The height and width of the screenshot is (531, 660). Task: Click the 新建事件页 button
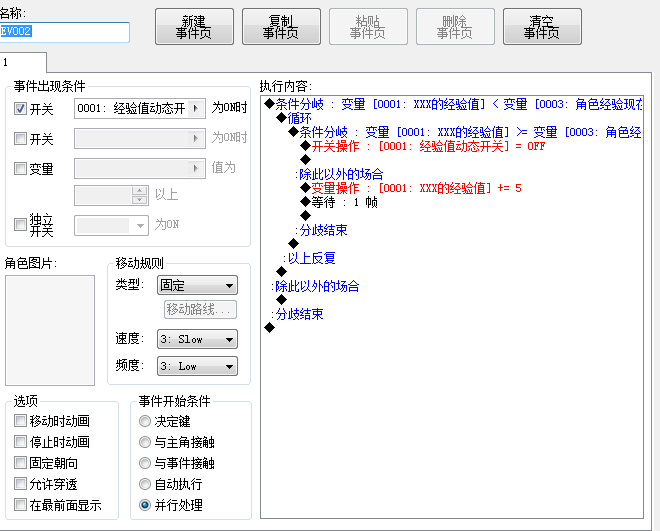point(194,27)
